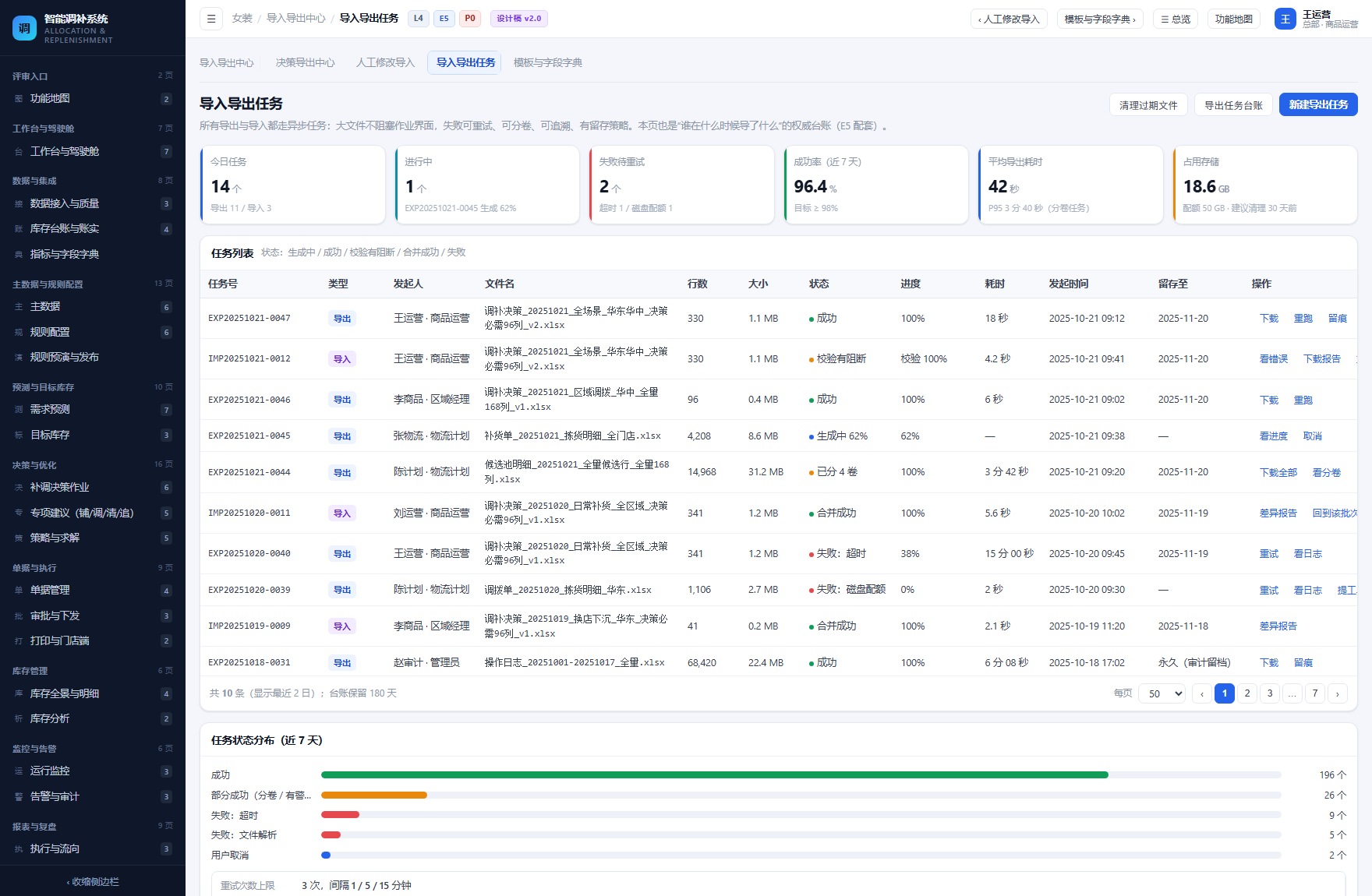Click 取消 for EXP20251021-0045
1372x896 pixels.
point(1313,436)
